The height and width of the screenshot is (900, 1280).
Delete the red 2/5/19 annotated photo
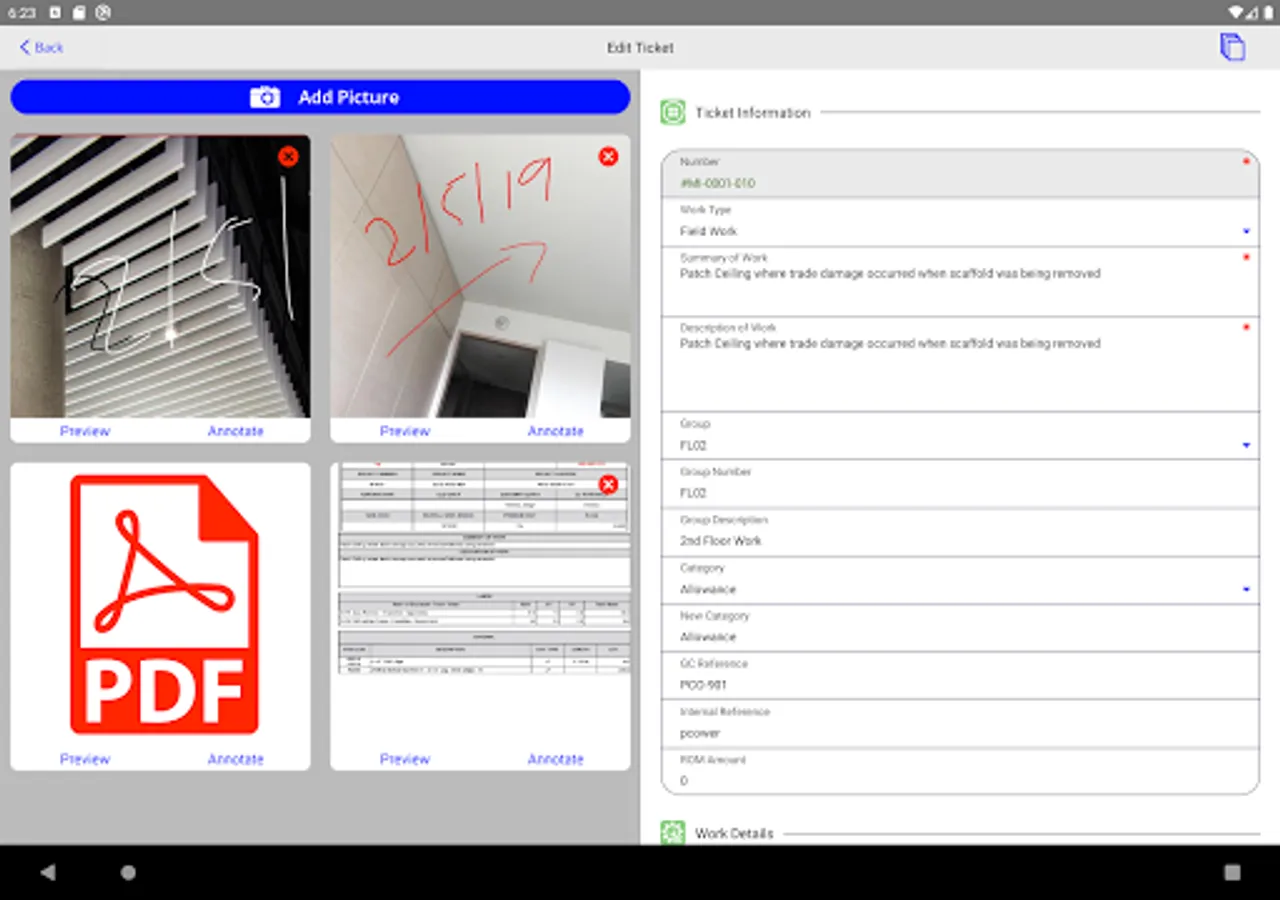coord(608,156)
